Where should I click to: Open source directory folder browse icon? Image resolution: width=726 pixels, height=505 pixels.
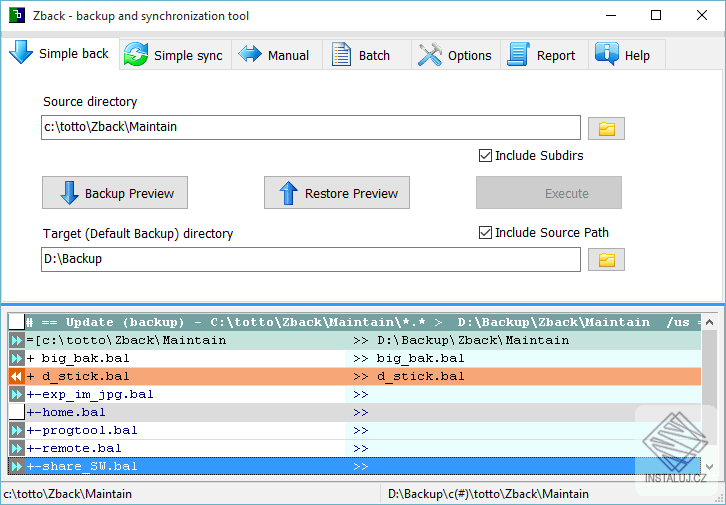[606, 128]
